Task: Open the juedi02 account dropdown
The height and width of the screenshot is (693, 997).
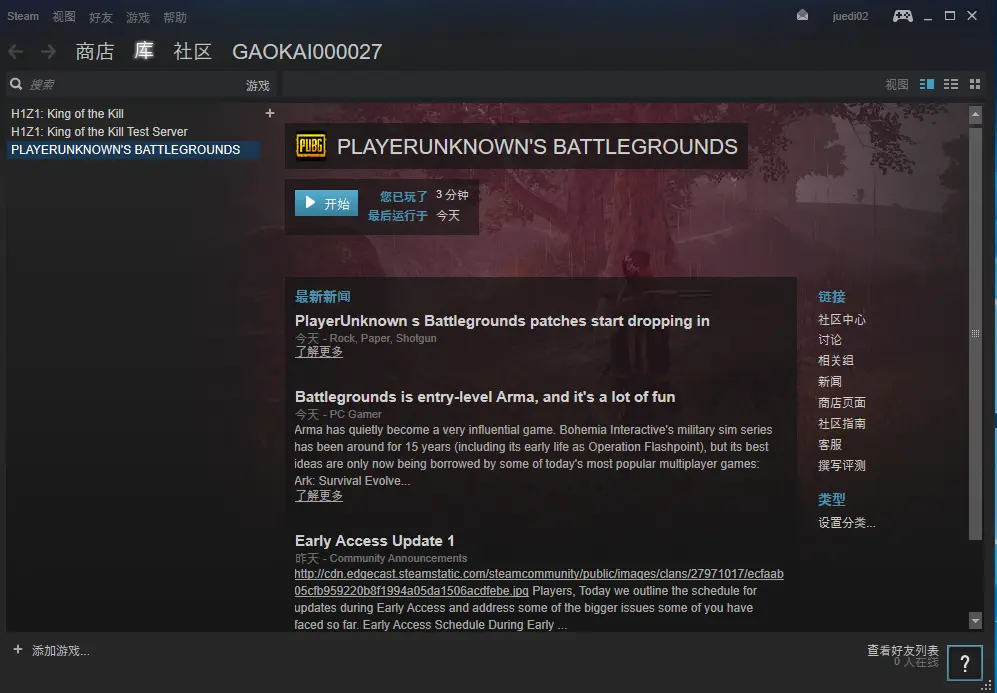Action: [850, 17]
